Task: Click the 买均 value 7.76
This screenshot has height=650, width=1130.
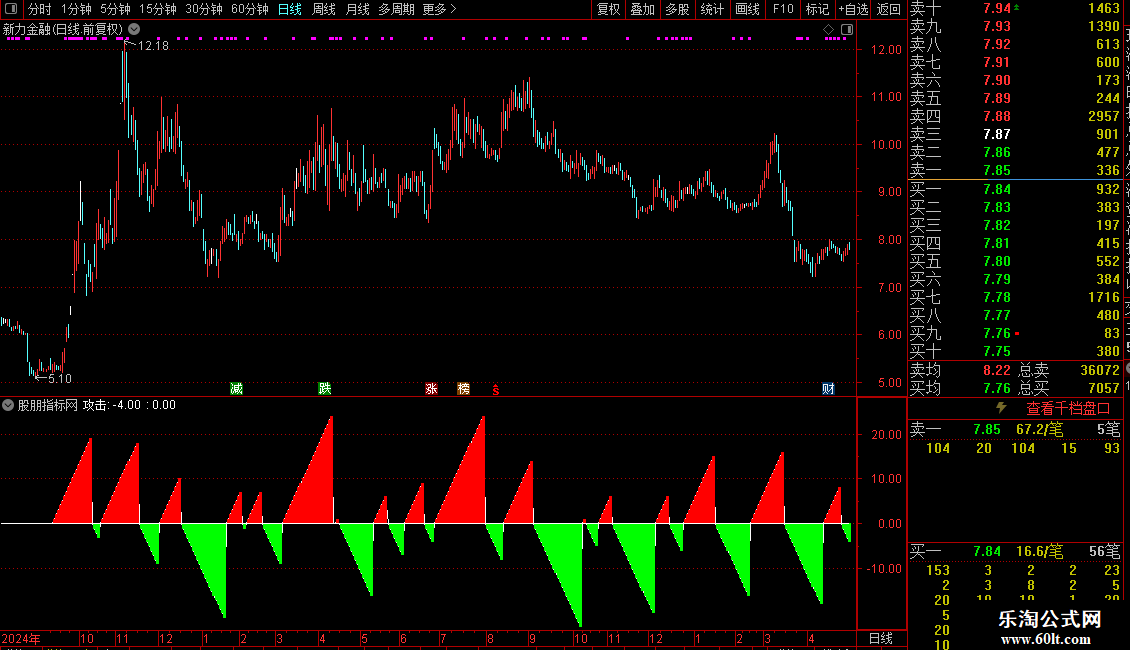Action: click(x=997, y=388)
